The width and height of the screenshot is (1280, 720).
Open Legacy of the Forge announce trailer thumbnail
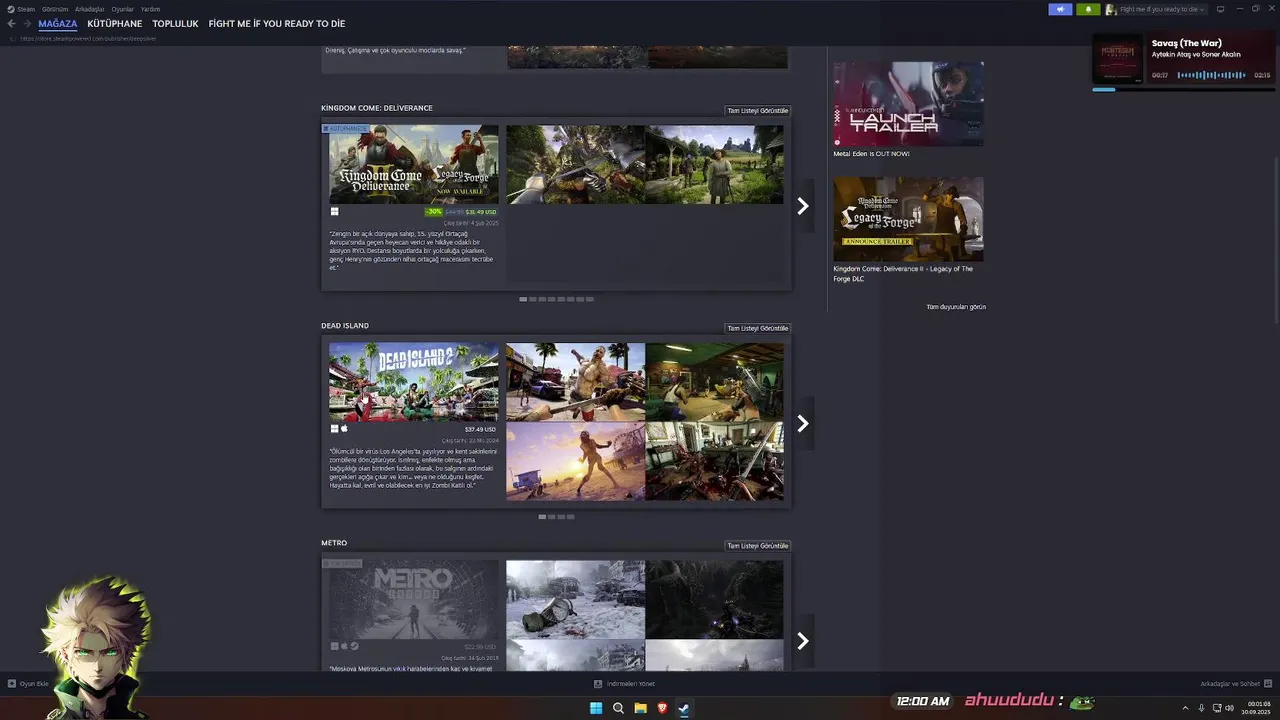tap(908, 219)
